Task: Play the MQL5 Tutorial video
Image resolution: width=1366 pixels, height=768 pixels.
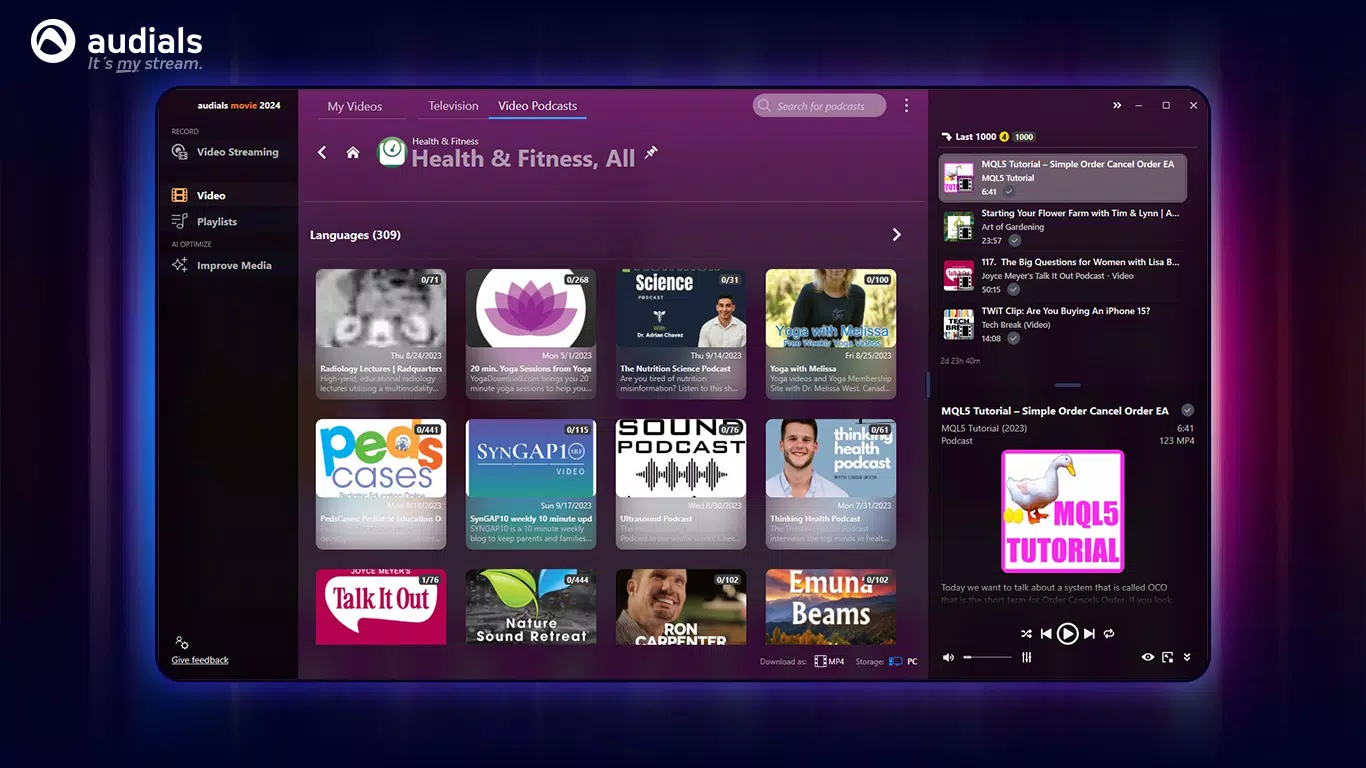Action: pos(1068,634)
